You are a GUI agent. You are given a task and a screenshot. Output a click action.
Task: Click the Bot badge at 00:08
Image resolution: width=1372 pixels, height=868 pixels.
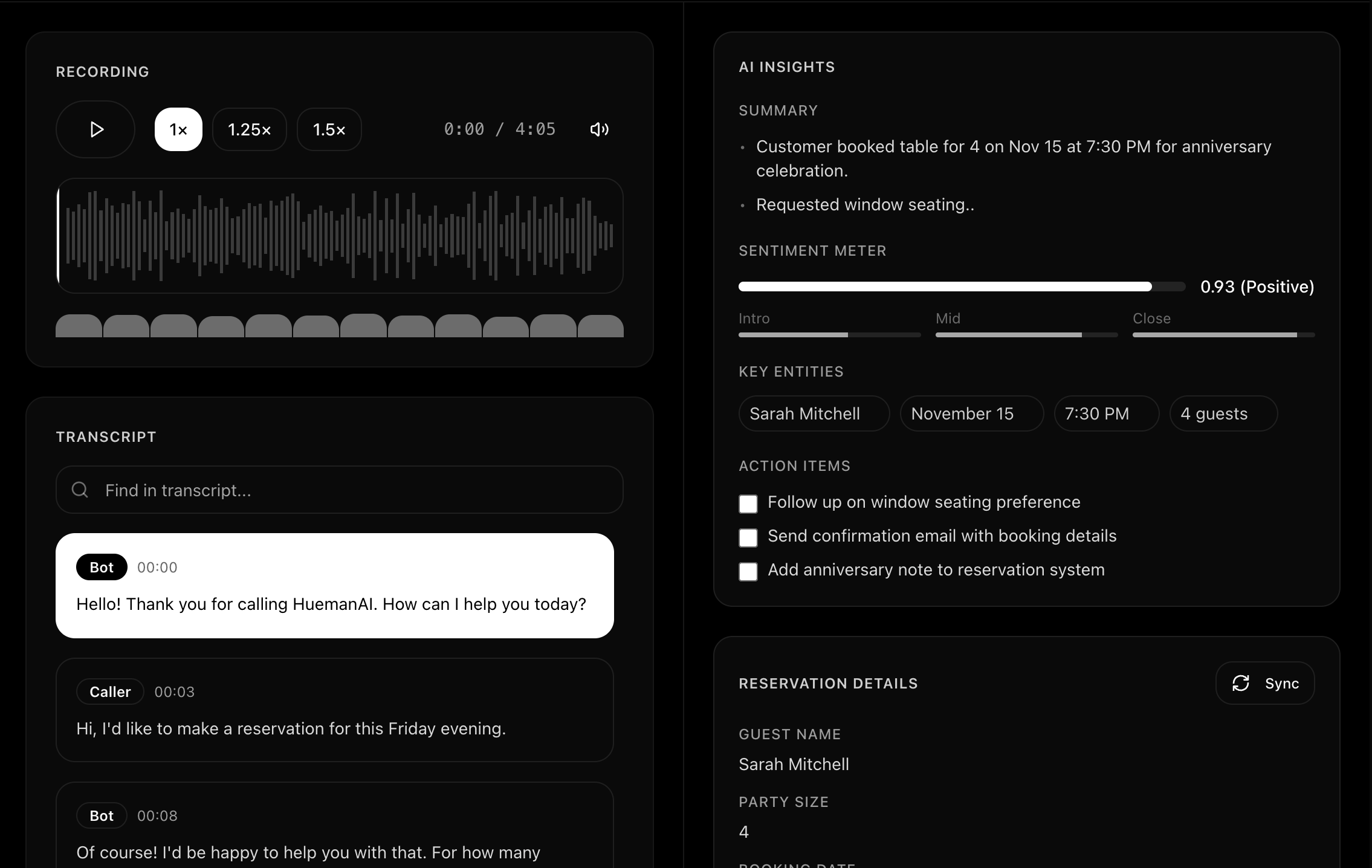click(x=101, y=815)
